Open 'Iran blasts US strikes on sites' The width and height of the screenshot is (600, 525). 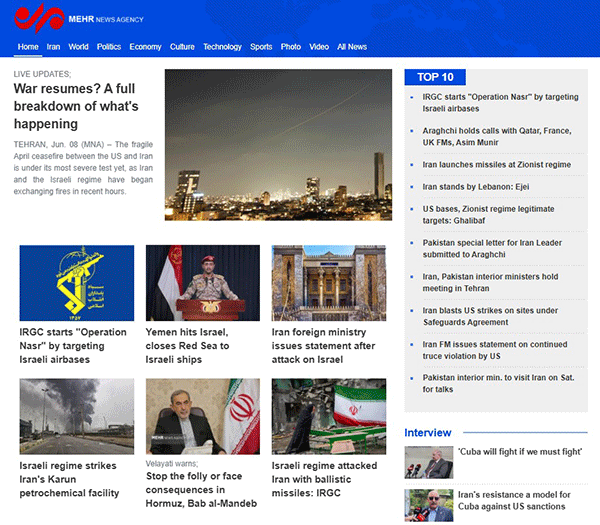pyautogui.click(x=490, y=316)
